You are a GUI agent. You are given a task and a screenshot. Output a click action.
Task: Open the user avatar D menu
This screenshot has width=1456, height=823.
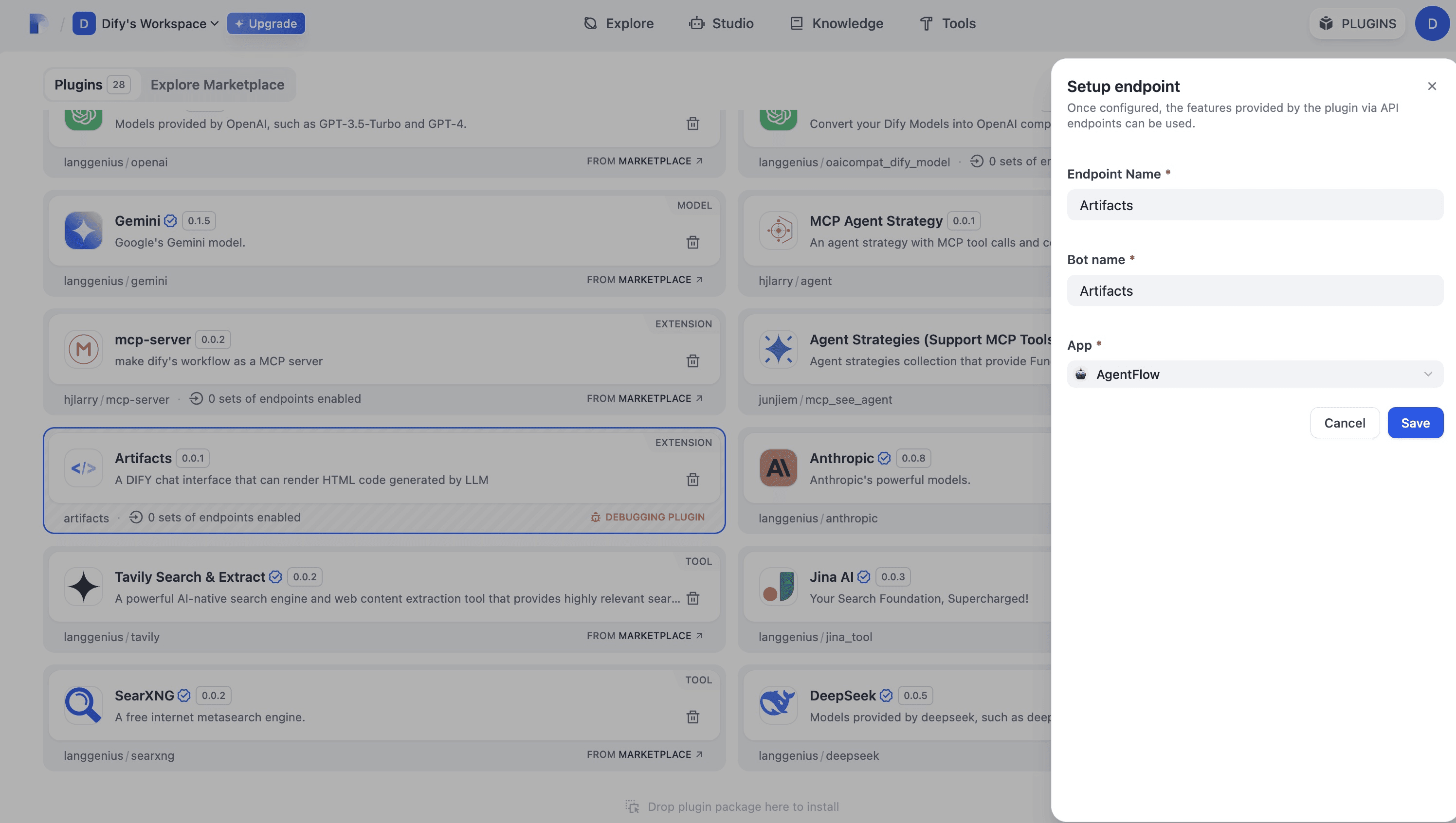(1432, 24)
